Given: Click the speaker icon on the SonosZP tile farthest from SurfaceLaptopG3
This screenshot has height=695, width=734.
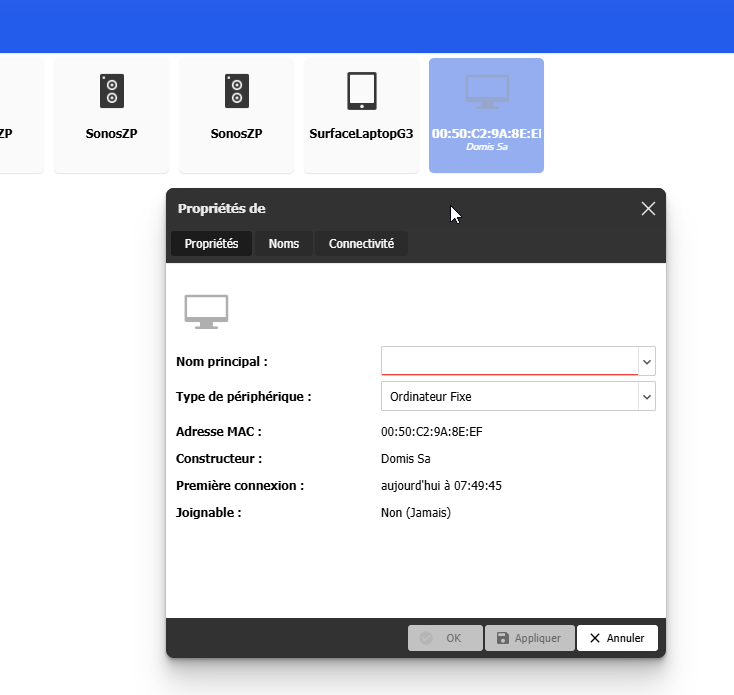Looking at the screenshot, I should click(x=111, y=91).
